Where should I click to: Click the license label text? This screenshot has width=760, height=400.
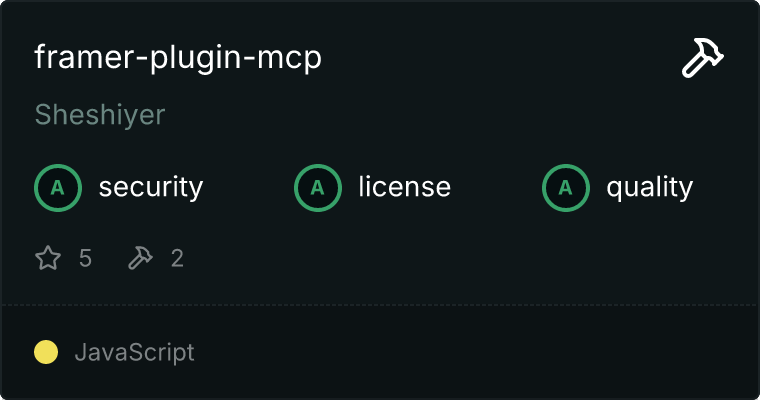(405, 187)
